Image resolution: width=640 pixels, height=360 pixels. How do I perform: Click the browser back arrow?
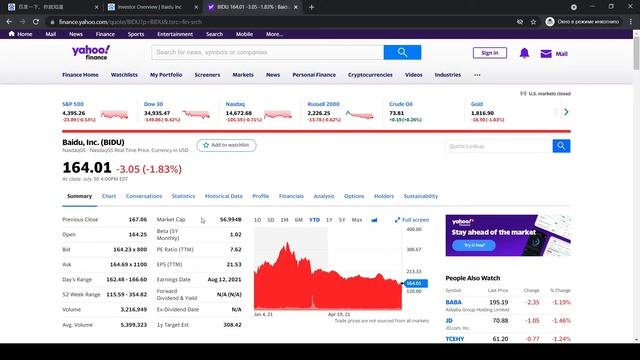pyautogui.click(x=9, y=22)
